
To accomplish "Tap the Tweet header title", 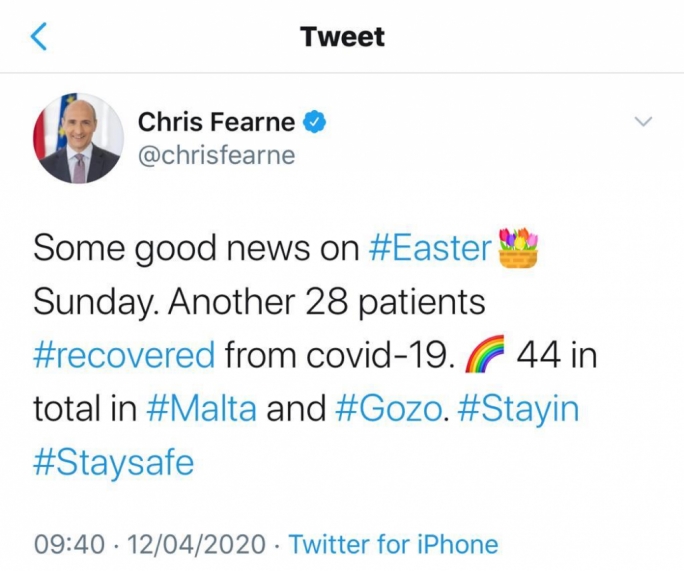I will pyautogui.click(x=342, y=37).
